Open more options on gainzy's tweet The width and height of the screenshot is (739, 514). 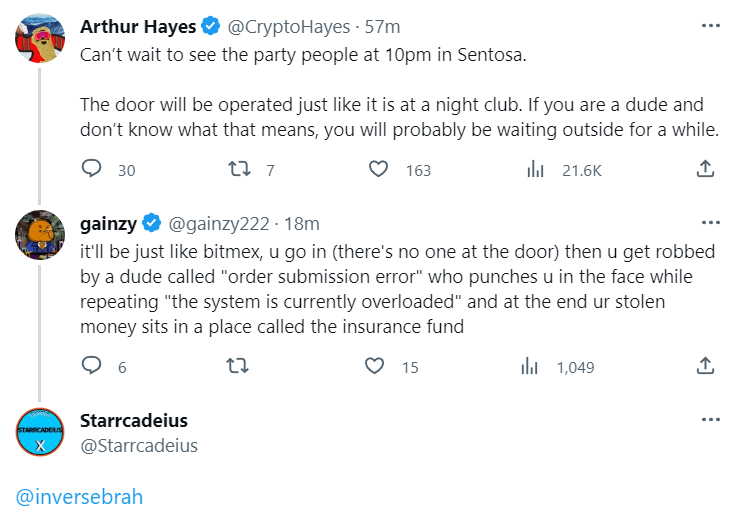[710, 222]
